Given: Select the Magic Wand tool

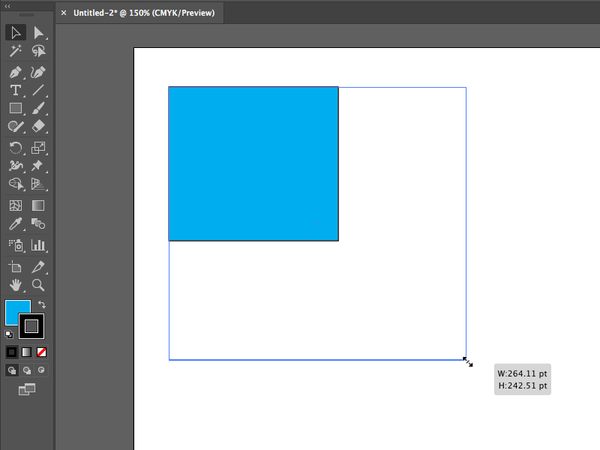Looking at the screenshot, I should (x=16, y=52).
